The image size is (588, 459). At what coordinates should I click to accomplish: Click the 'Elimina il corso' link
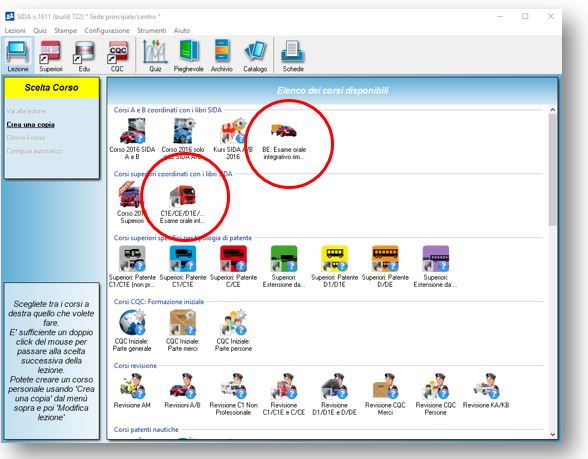[26, 138]
